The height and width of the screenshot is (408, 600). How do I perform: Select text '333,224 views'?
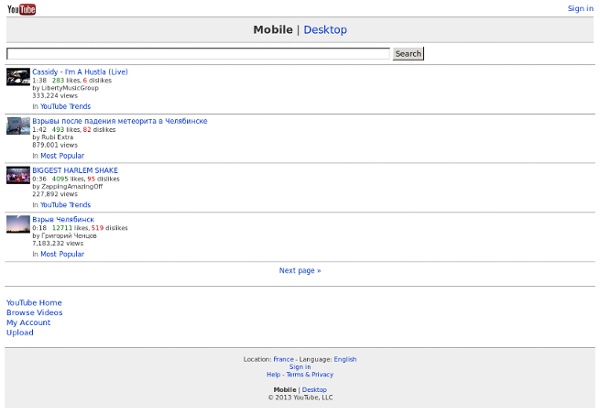(x=55, y=95)
